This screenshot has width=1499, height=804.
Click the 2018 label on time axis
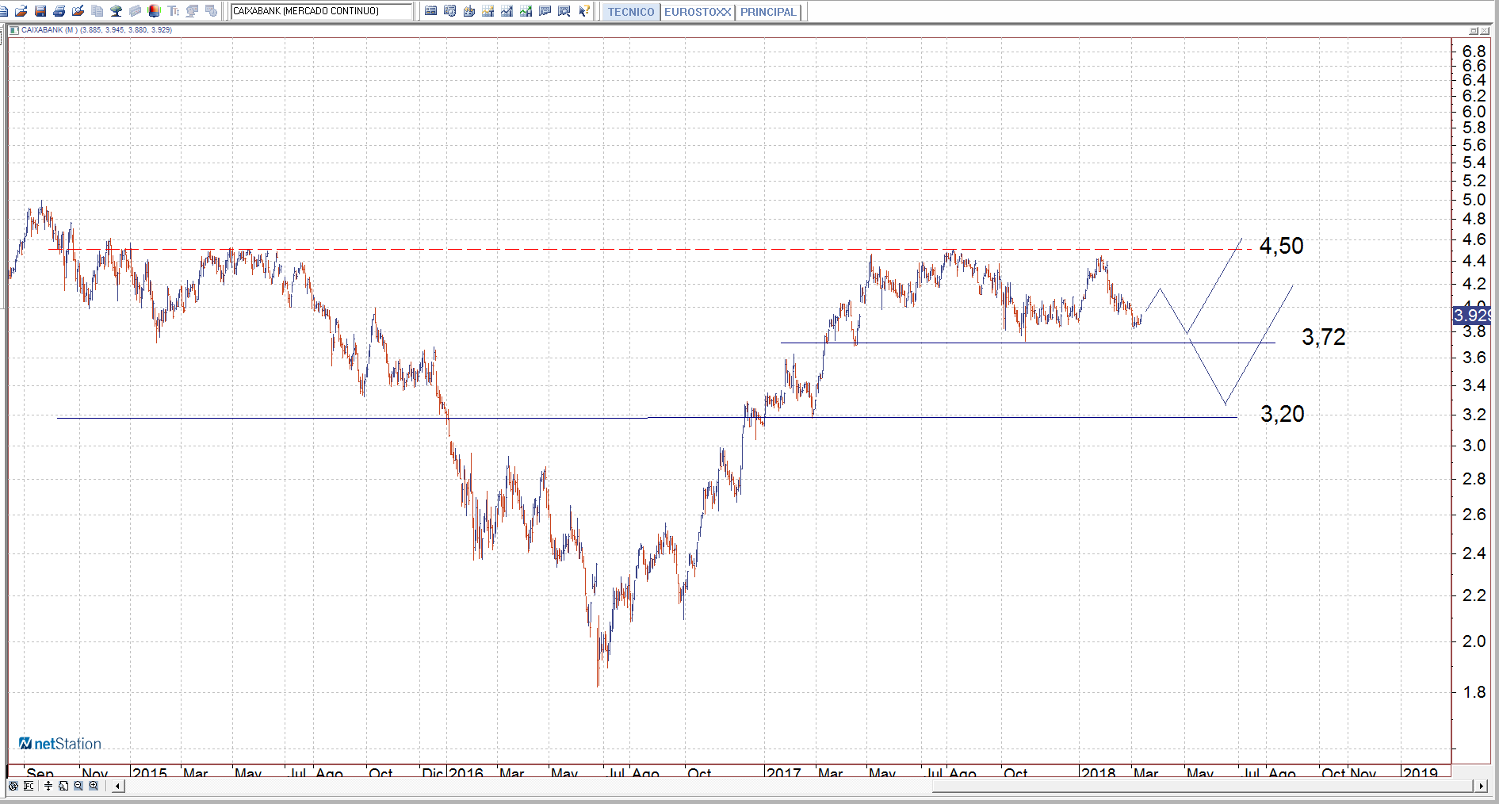pyautogui.click(x=1100, y=773)
